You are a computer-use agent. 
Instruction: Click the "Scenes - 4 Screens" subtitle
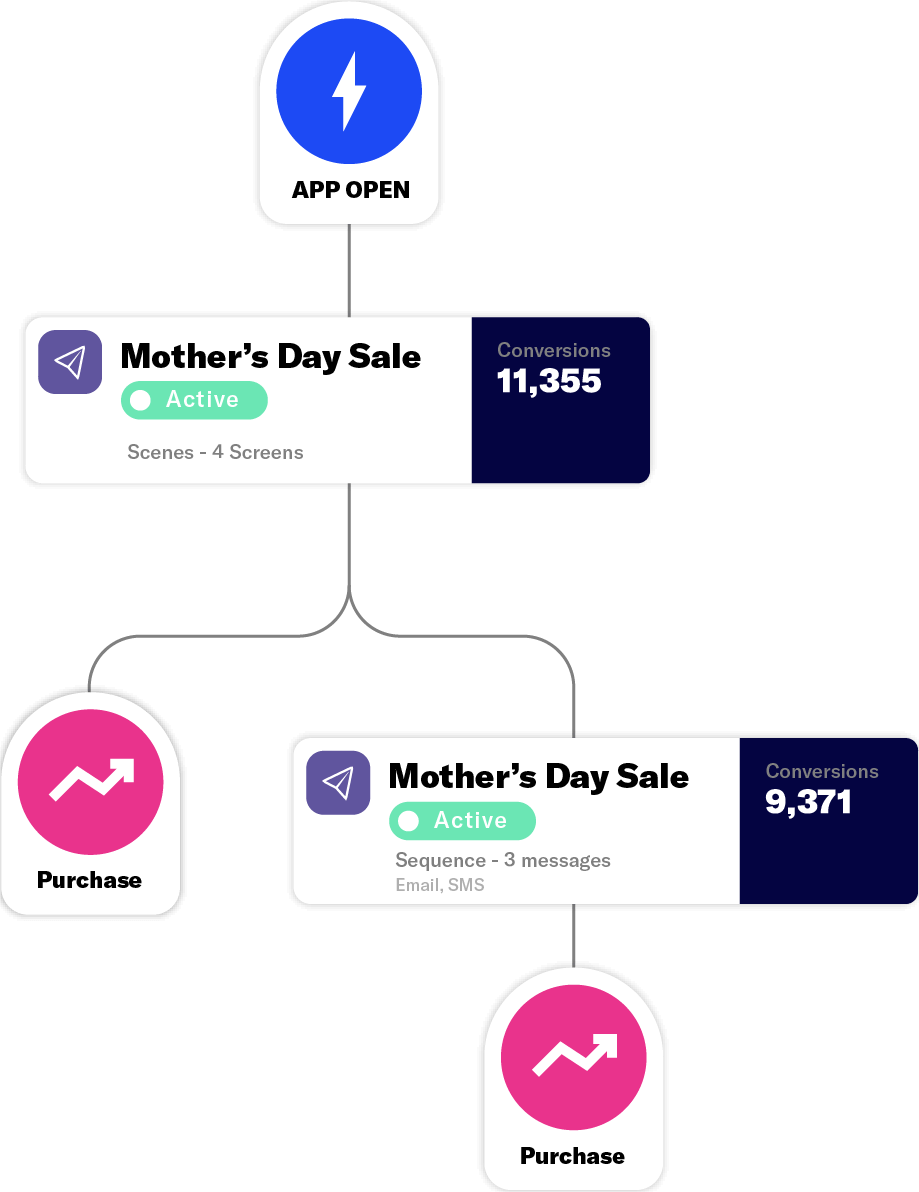point(215,452)
